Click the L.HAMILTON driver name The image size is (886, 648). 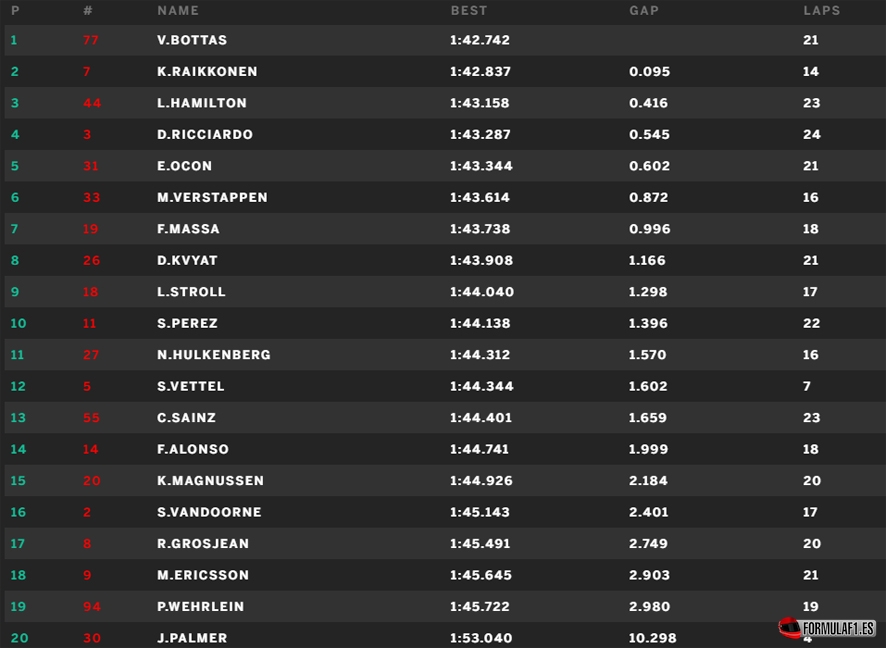point(202,103)
